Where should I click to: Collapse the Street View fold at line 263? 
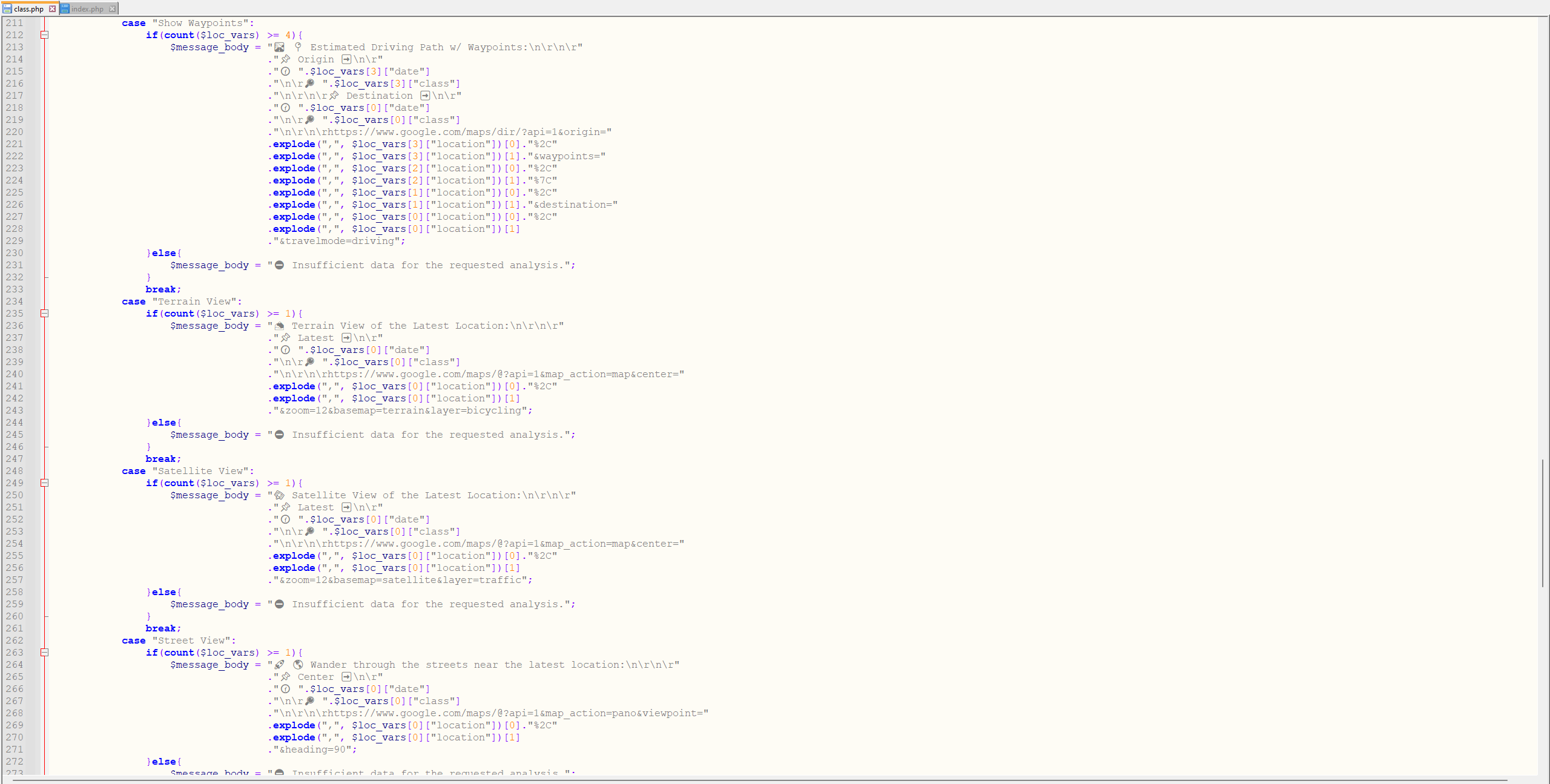pos(44,653)
